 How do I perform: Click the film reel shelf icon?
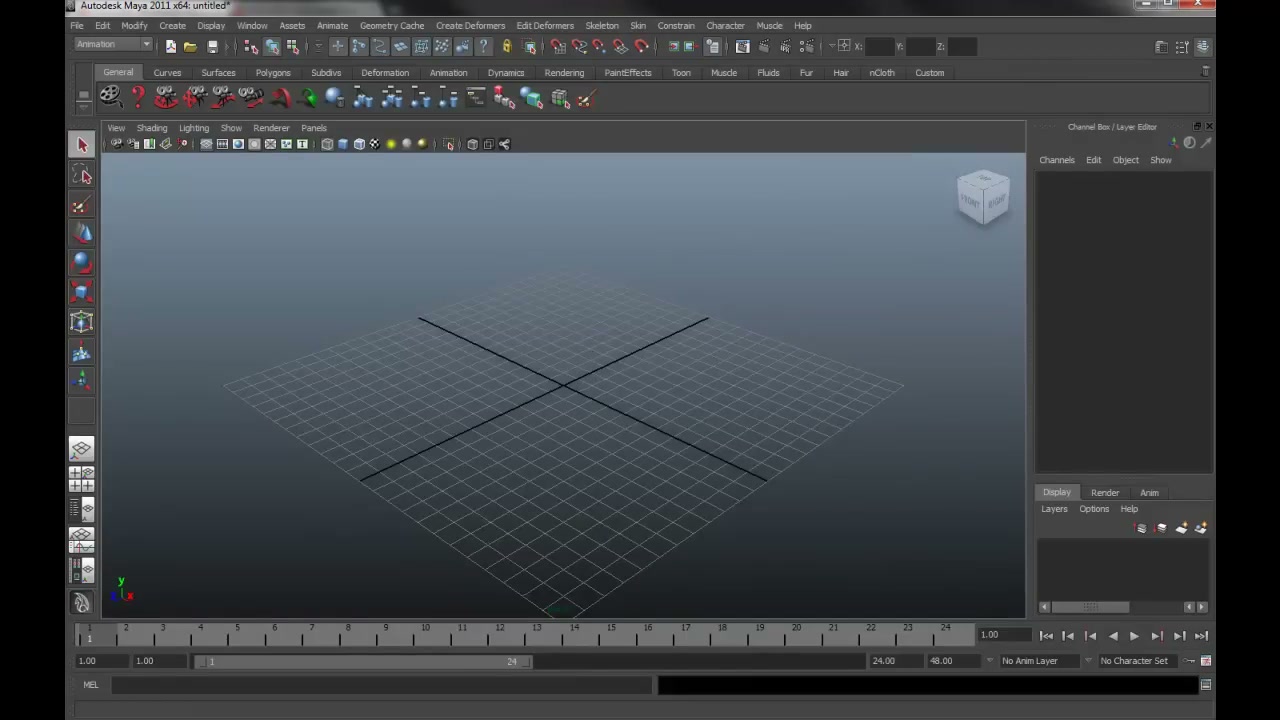click(110, 97)
